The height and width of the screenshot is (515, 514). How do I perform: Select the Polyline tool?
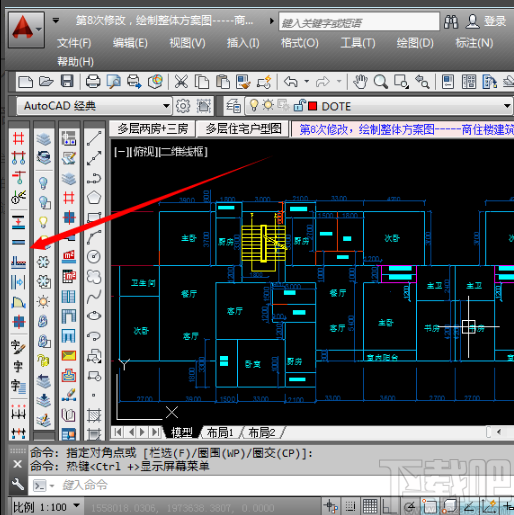click(94, 178)
